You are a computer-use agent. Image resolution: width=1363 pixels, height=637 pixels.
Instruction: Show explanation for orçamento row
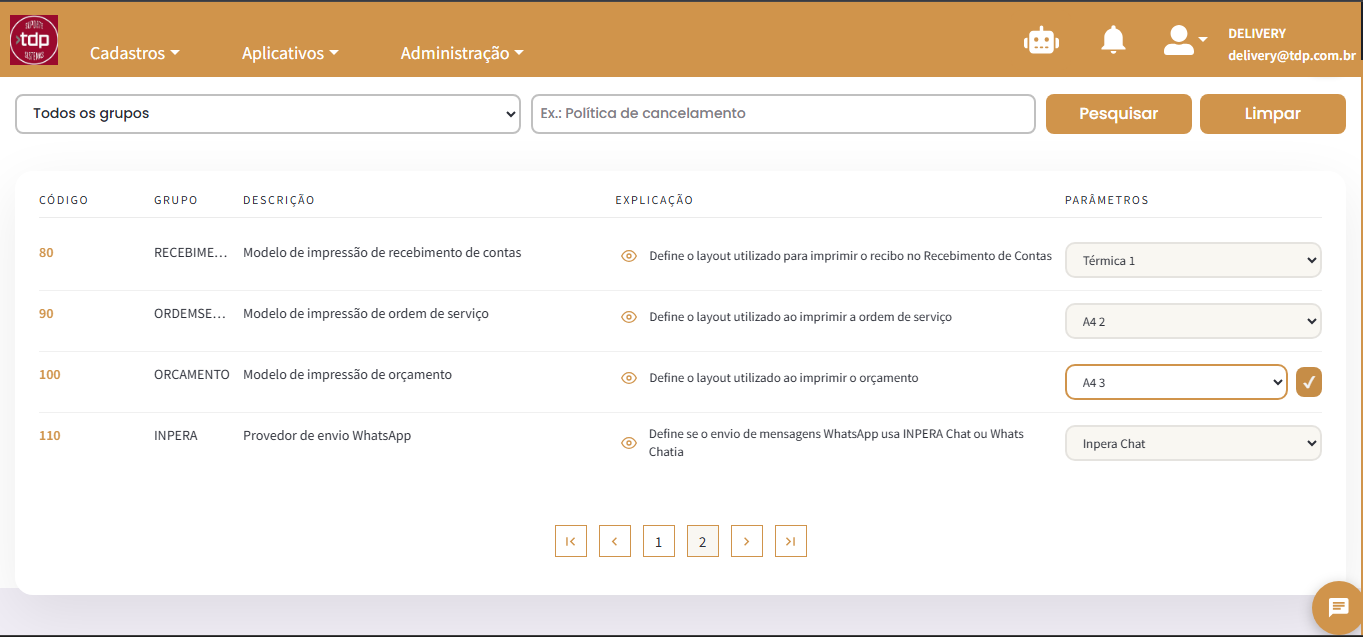(x=629, y=378)
